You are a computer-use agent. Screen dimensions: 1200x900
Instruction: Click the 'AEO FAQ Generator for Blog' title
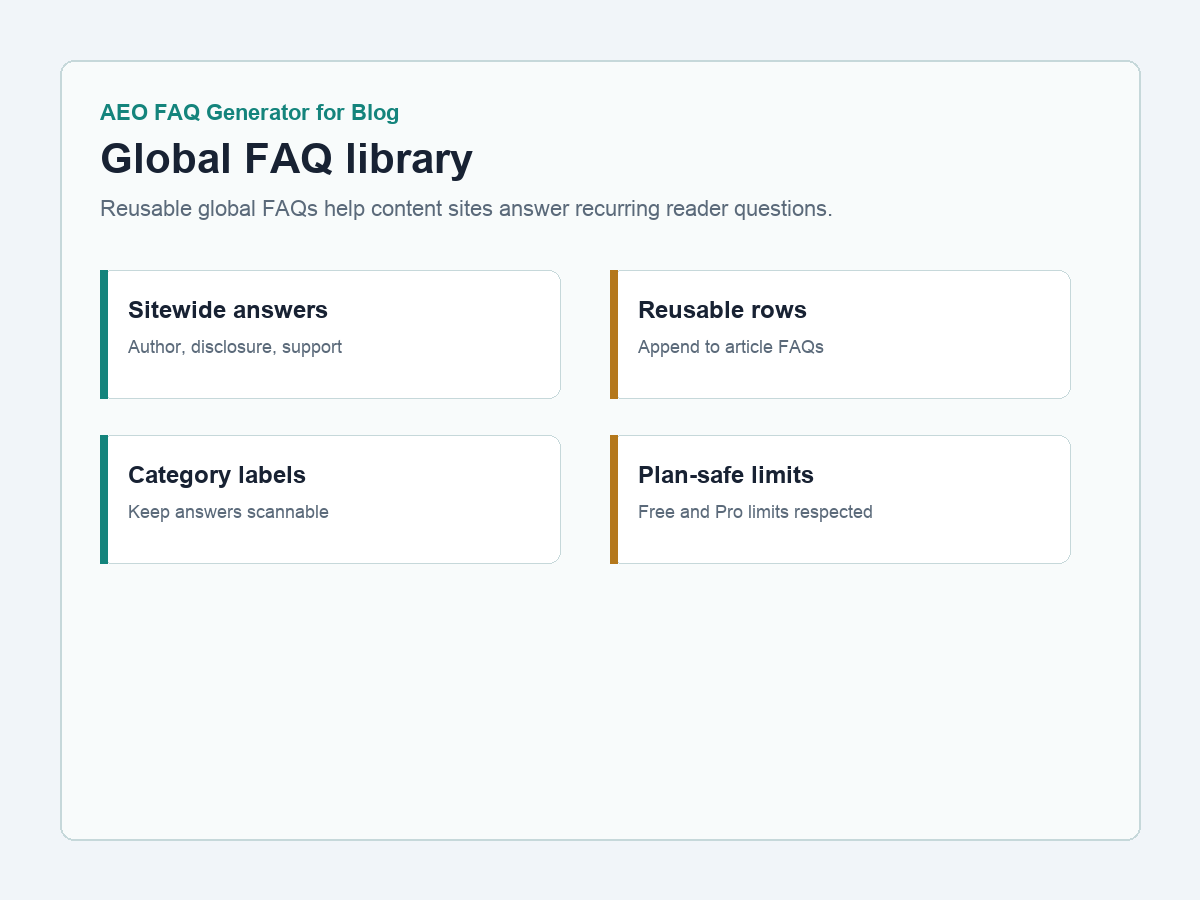[x=250, y=113]
